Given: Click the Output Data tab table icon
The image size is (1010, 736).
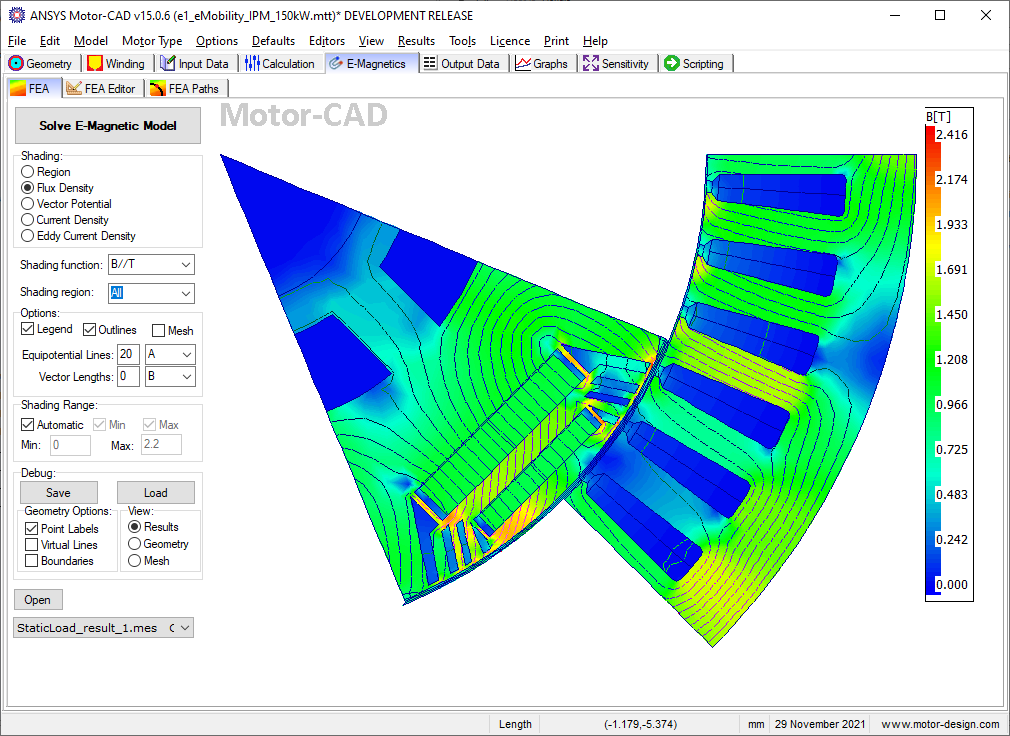Looking at the screenshot, I should point(430,63).
